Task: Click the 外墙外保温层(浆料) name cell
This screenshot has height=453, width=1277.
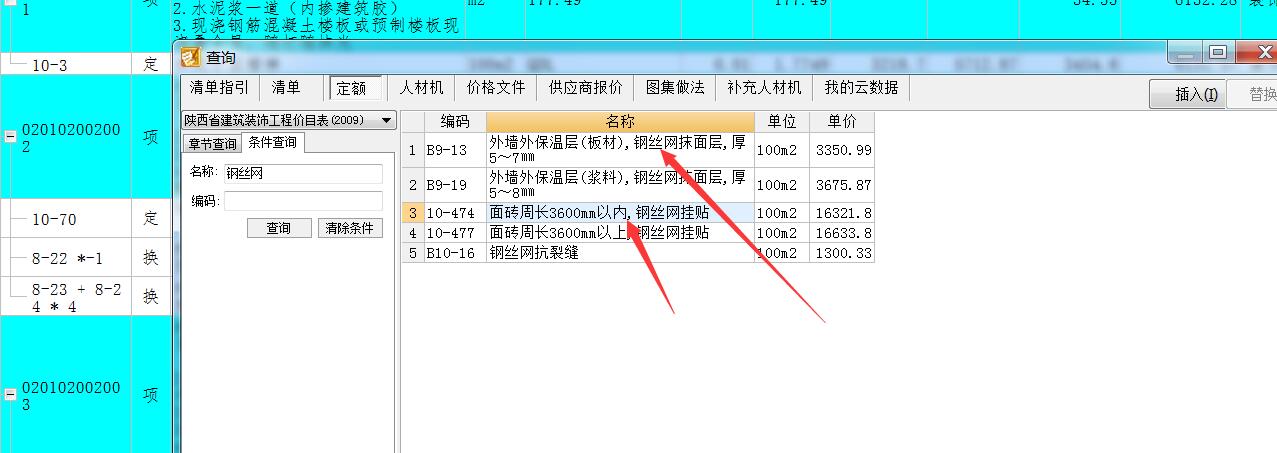Action: [620, 185]
